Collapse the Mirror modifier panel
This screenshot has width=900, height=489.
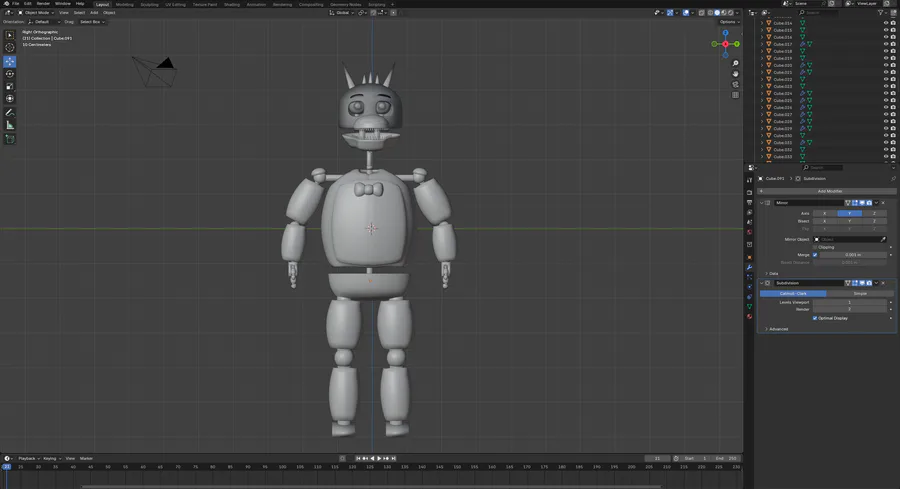762,203
